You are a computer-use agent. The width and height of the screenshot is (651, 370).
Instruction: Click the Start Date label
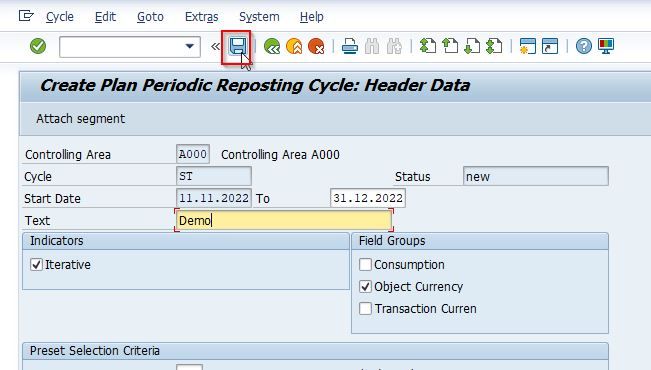[x=52, y=198]
